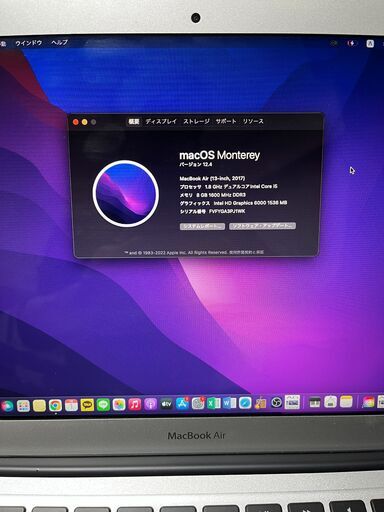Click the 'macOS Monterey' title text
Viewport: 384px width, 512px height.
[x=220, y=155]
